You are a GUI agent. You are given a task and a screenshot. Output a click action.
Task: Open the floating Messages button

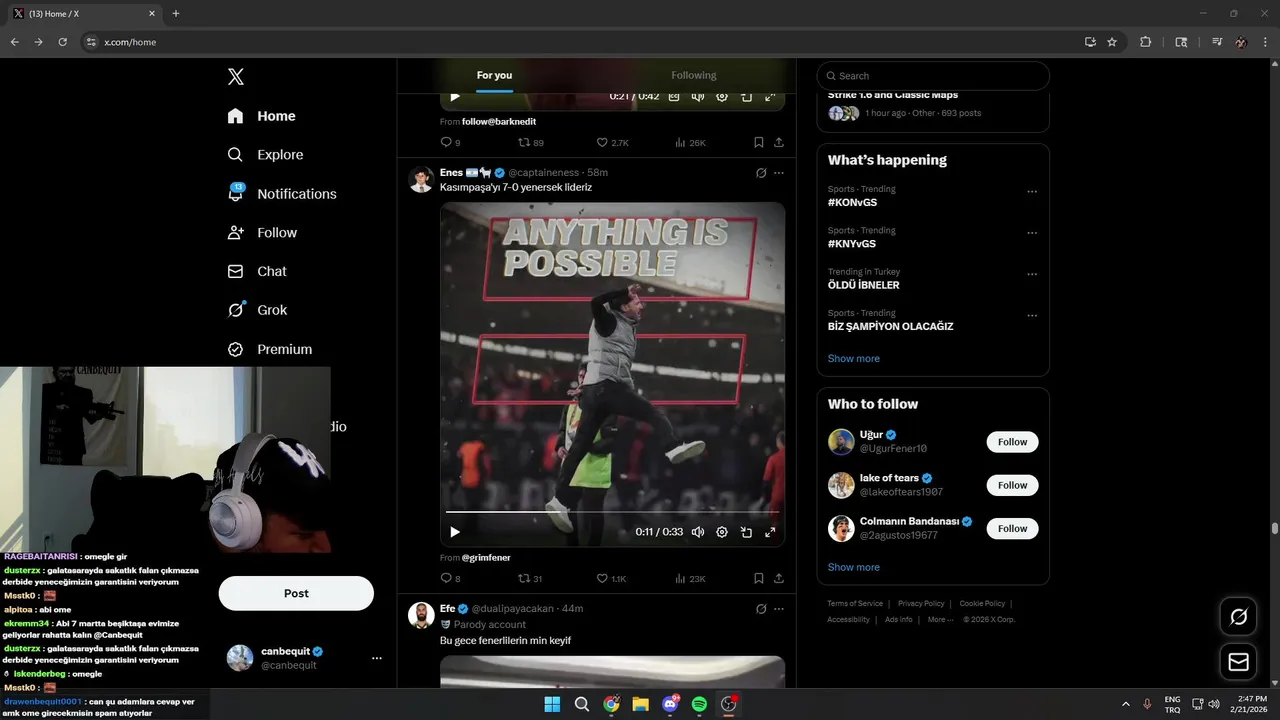(x=1238, y=662)
